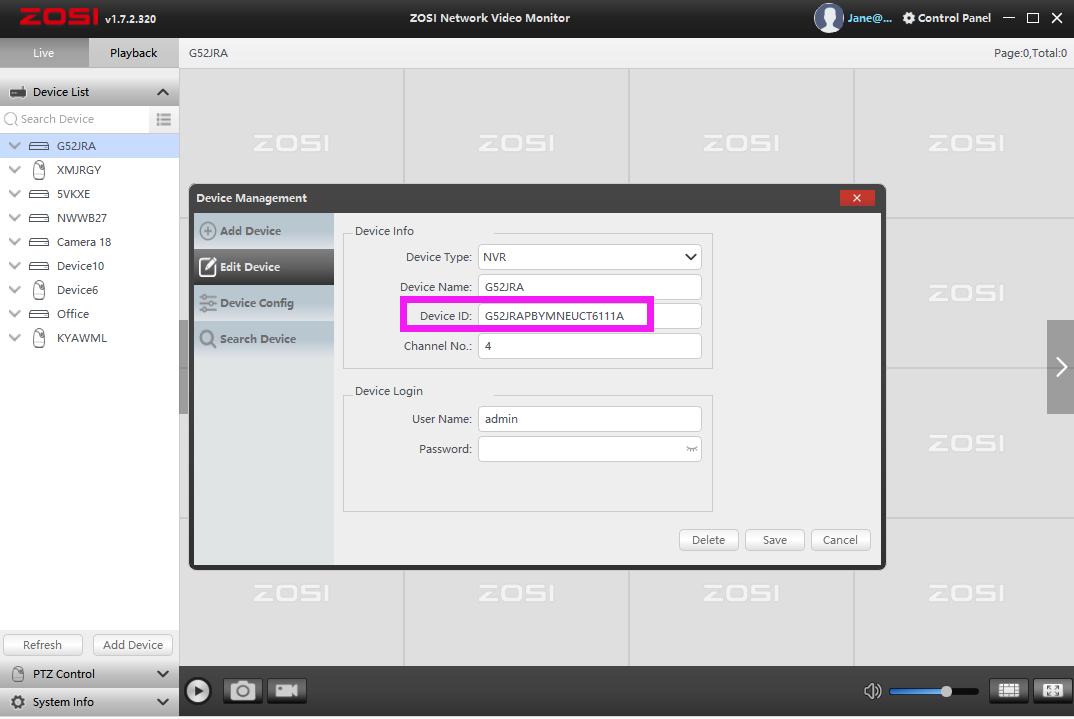Select Device10 in the device list

click(89, 266)
